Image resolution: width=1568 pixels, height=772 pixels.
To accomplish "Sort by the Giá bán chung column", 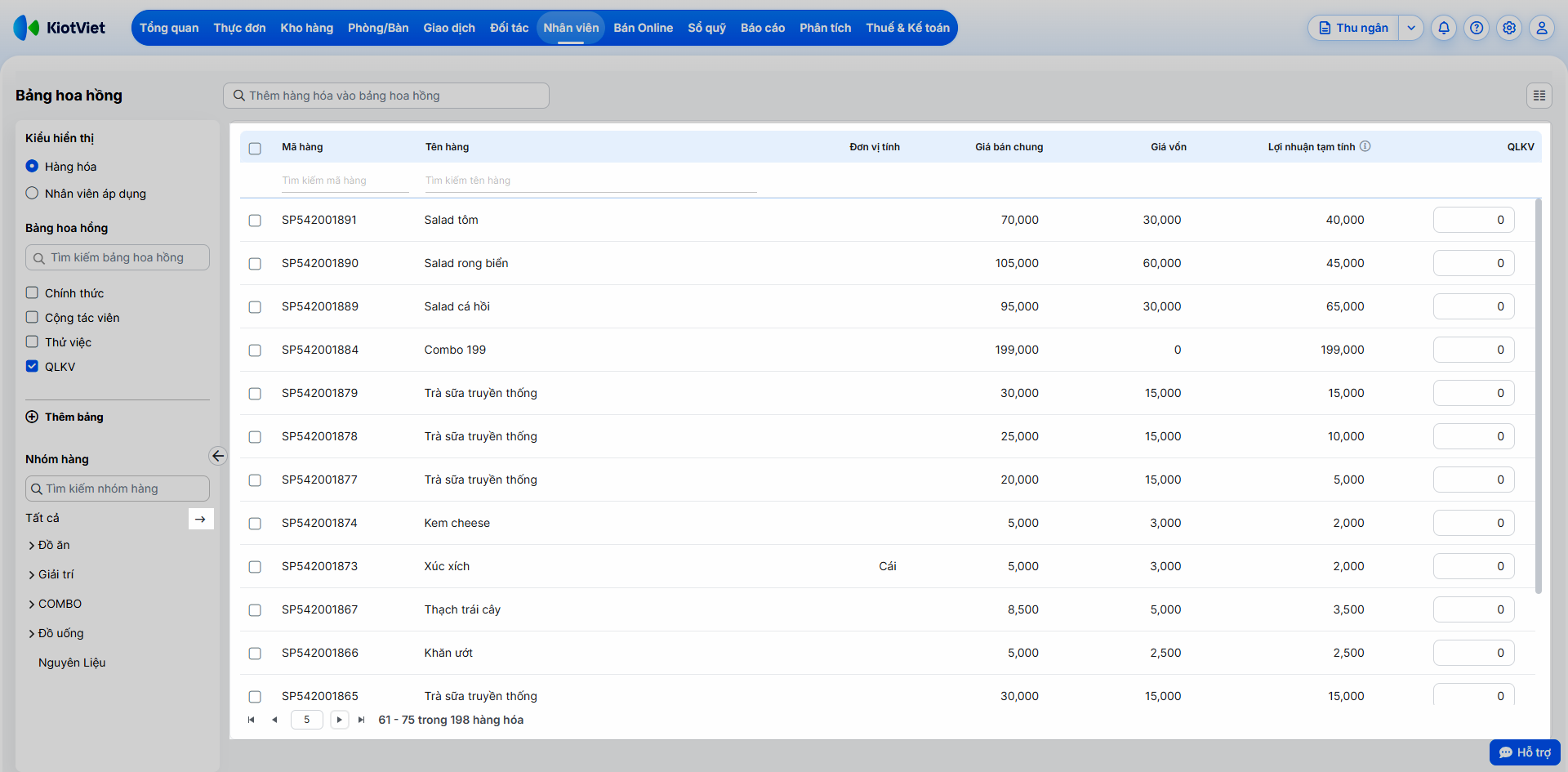I will point(1009,147).
